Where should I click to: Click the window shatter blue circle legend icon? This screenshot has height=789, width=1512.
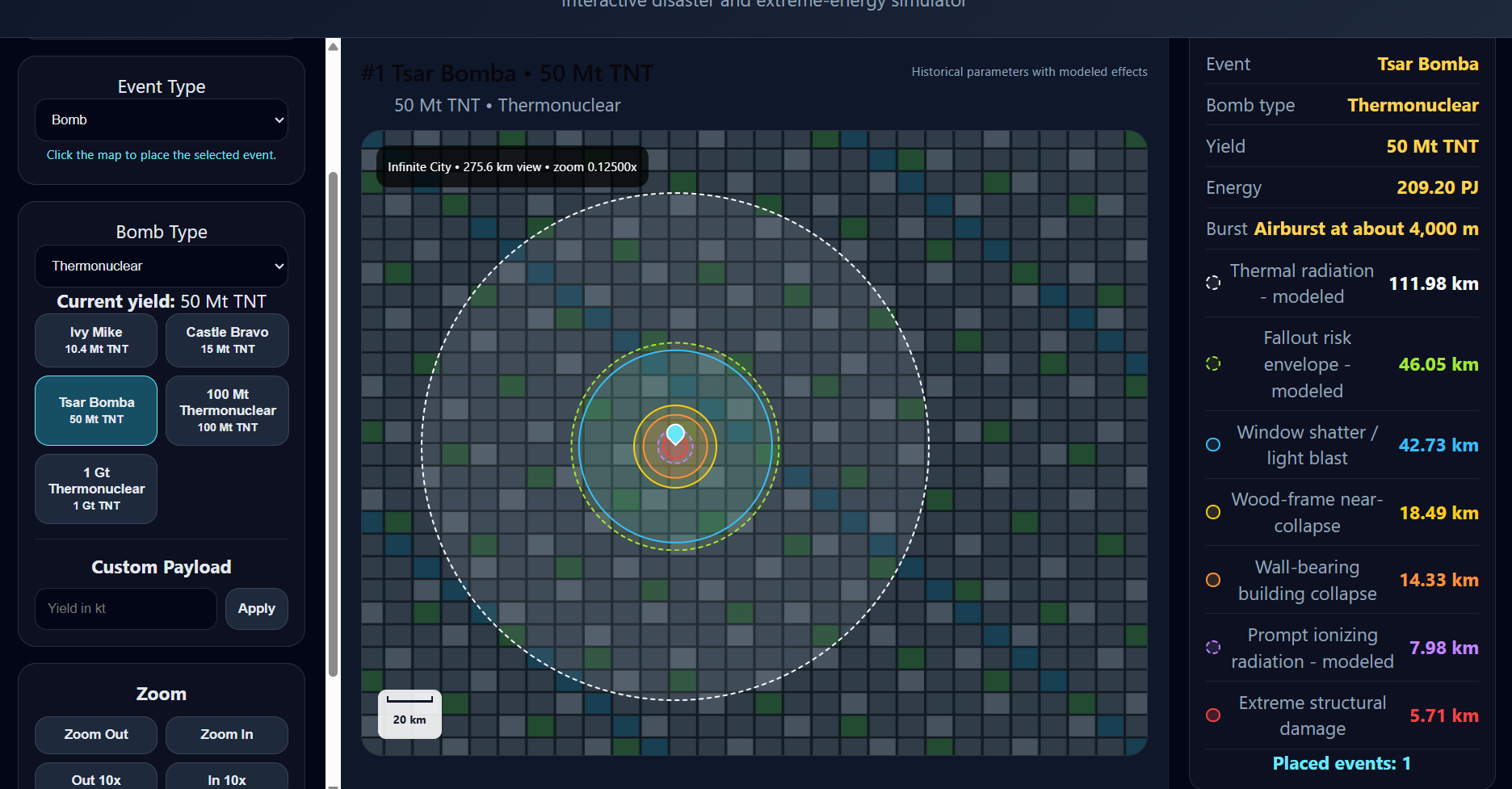(x=1212, y=445)
